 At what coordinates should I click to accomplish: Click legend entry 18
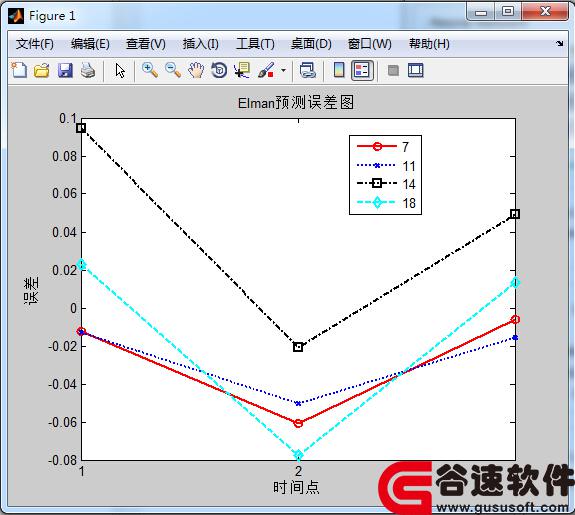pyautogui.click(x=409, y=203)
